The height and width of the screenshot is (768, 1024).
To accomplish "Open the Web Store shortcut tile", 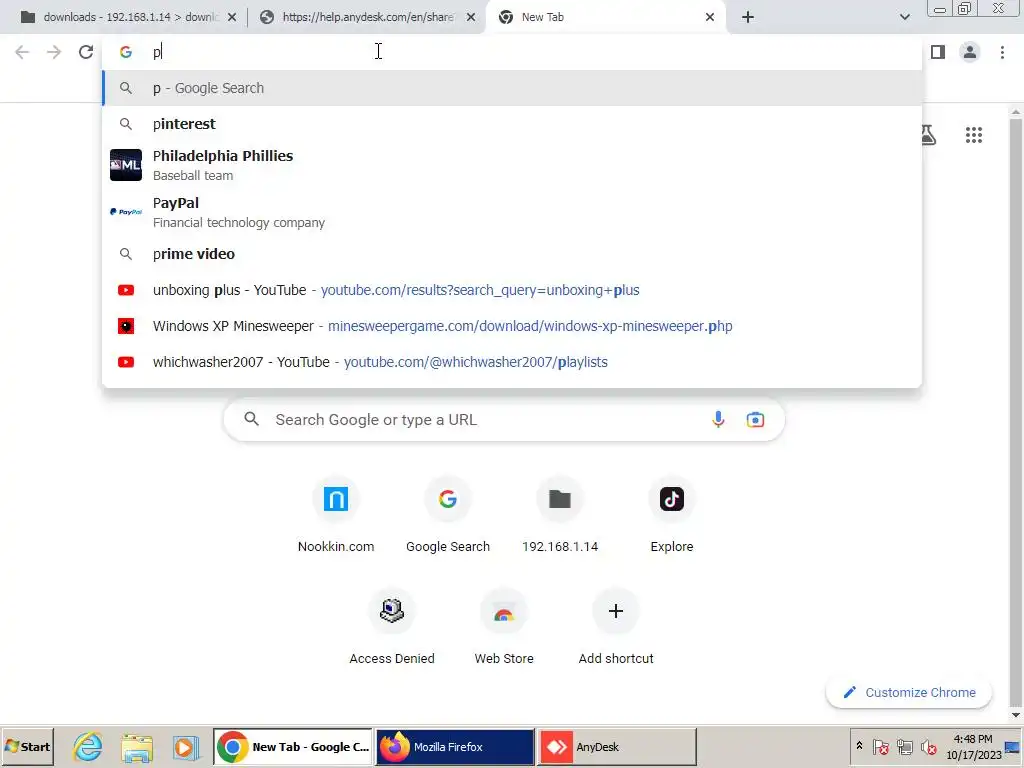I will (x=504, y=628).
